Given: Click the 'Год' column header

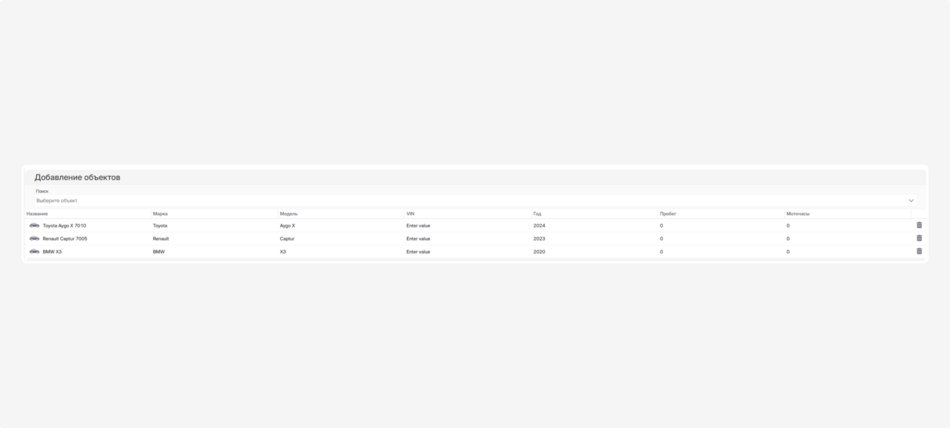Looking at the screenshot, I should pos(537,213).
